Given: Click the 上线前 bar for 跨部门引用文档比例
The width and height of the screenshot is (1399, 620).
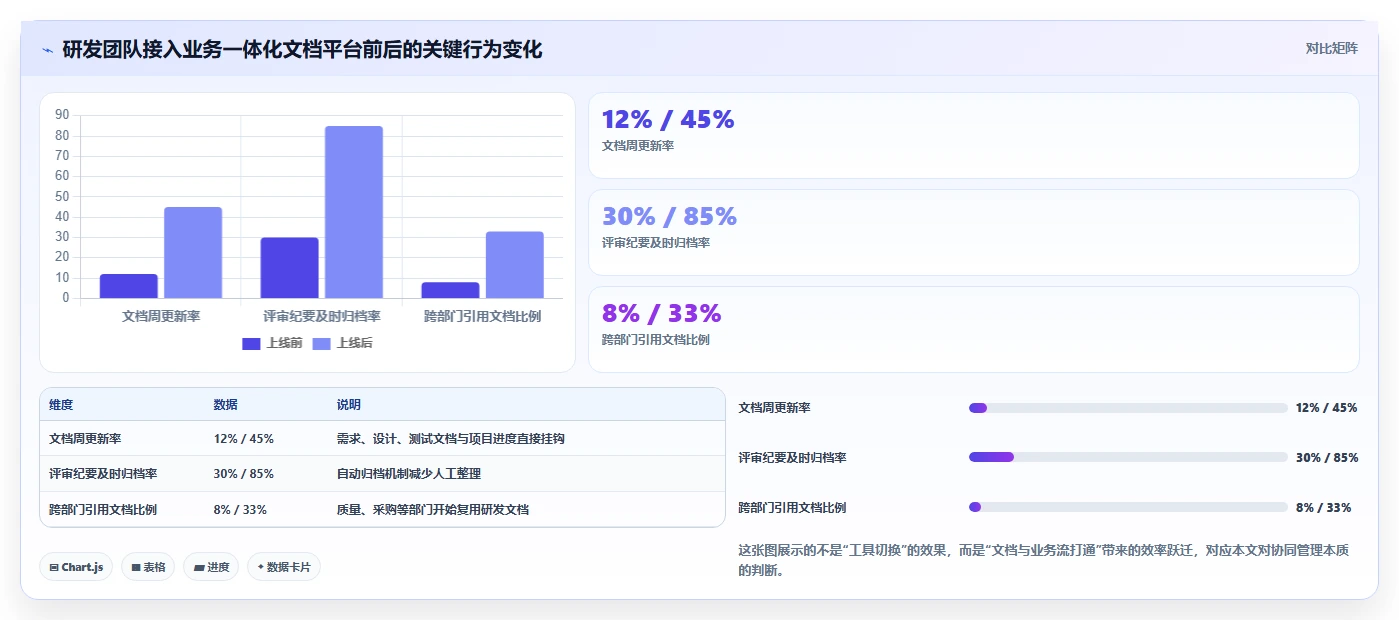Looking at the screenshot, I should tap(450, 290).
